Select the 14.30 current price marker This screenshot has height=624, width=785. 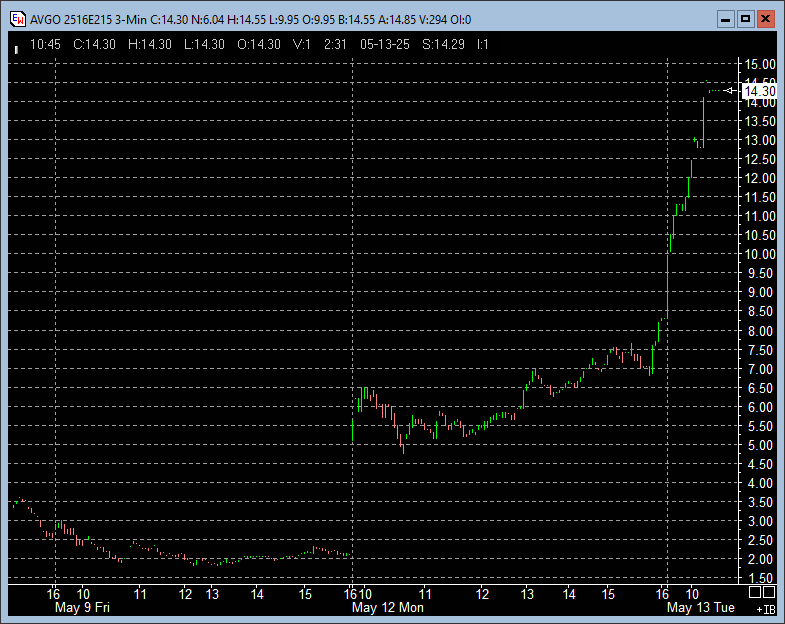click(x=759, y=91)
